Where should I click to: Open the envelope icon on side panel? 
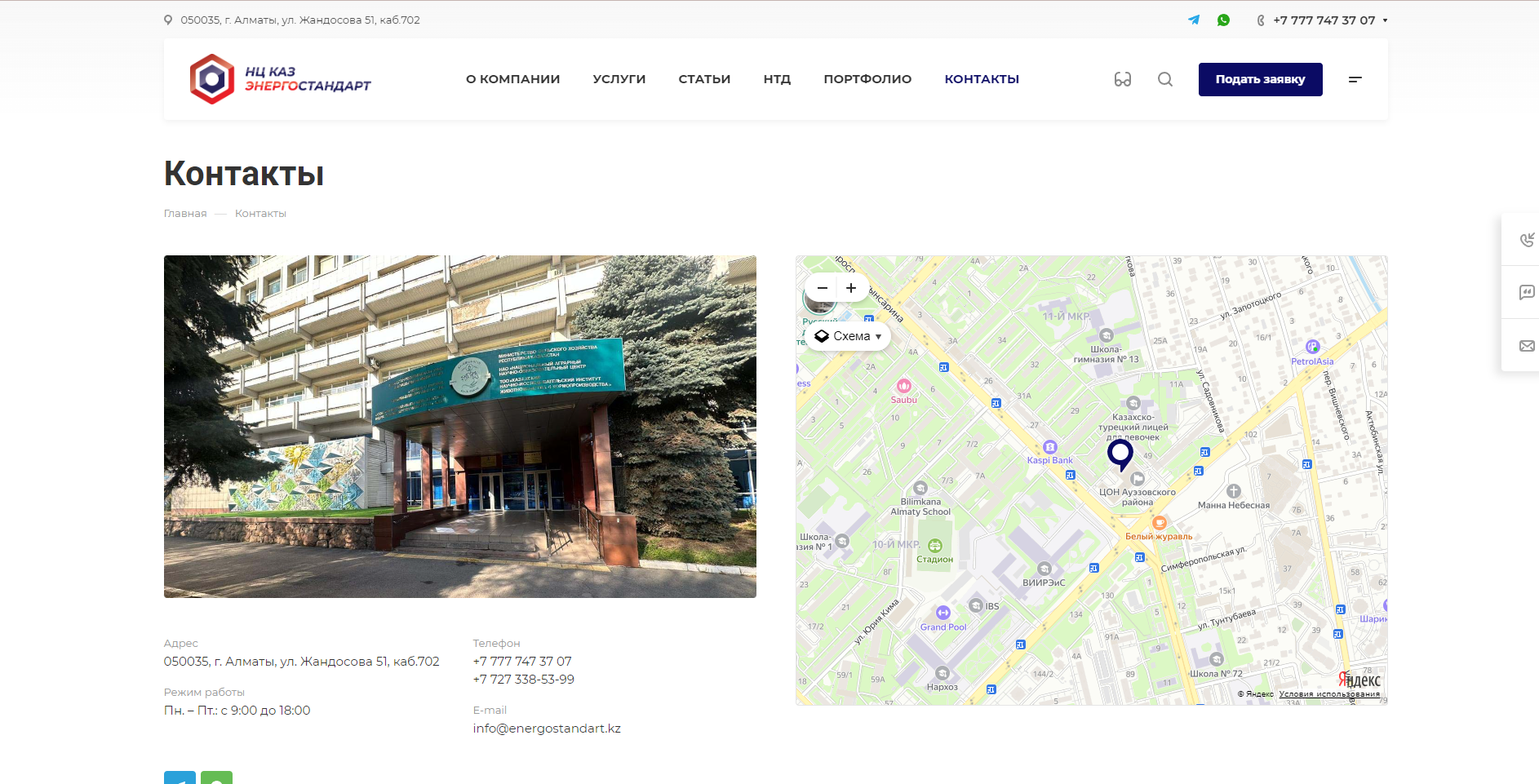pyautogui.click(x=1527, y=346)
